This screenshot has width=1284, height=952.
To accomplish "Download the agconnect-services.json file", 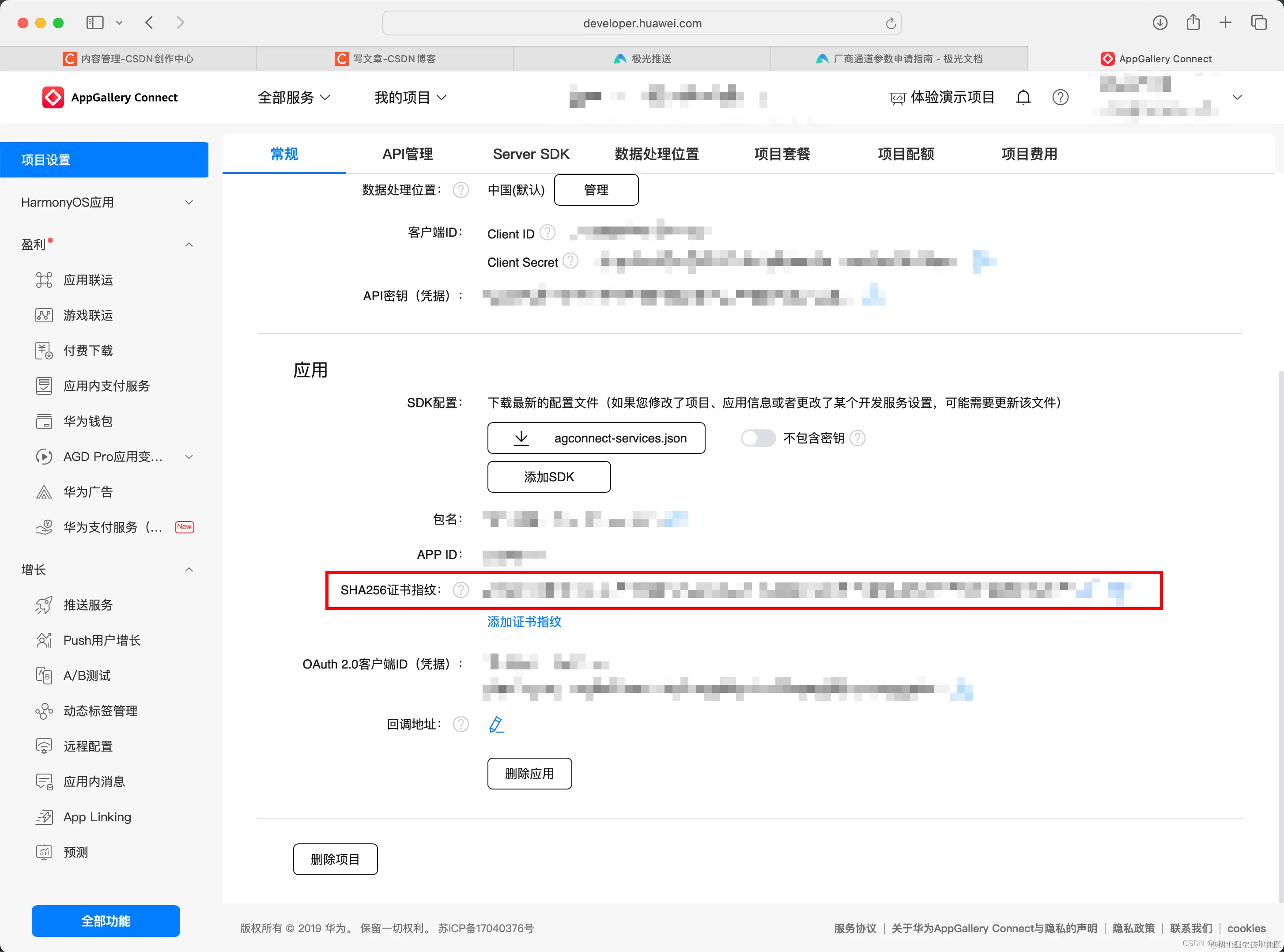I will (597, 438).
